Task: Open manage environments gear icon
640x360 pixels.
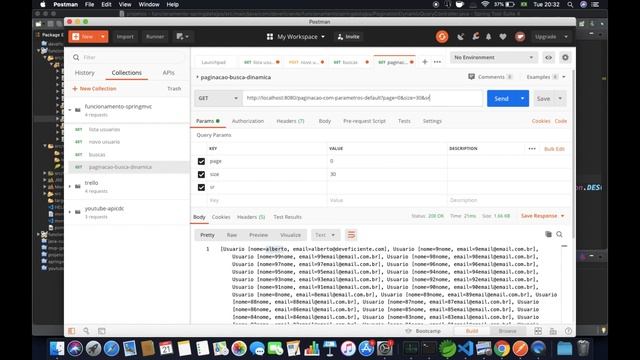Action: click(x=565, y=58)
